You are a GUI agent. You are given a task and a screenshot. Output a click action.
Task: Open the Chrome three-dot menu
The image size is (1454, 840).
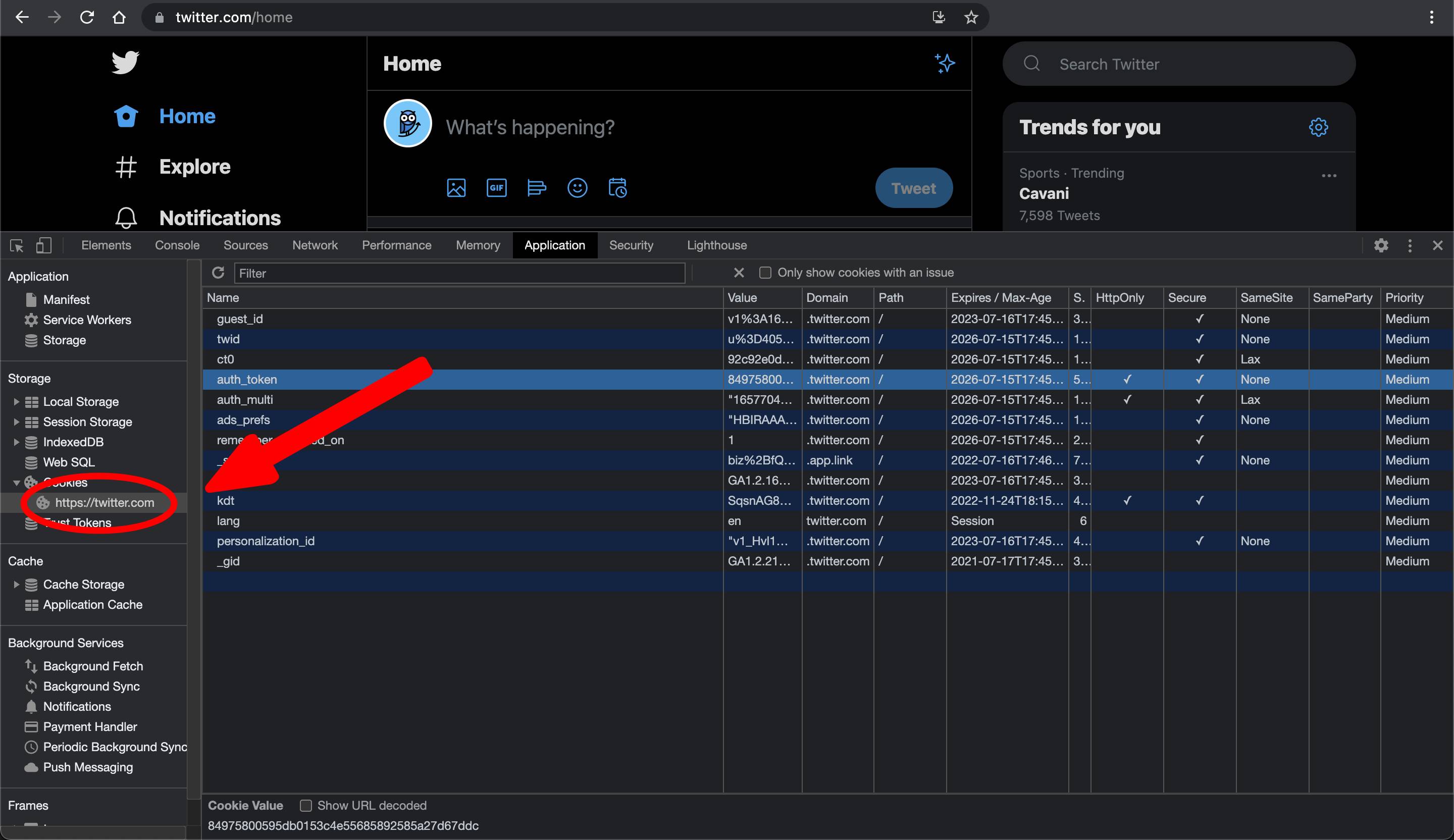click(1431, 17)
